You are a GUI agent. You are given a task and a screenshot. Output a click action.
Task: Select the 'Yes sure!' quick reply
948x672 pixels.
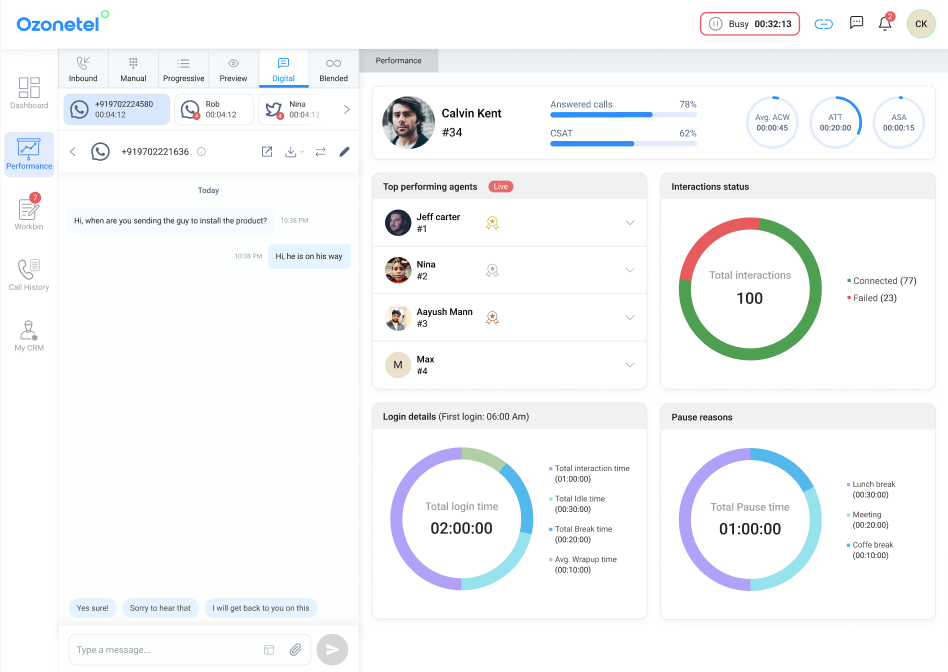93,608
